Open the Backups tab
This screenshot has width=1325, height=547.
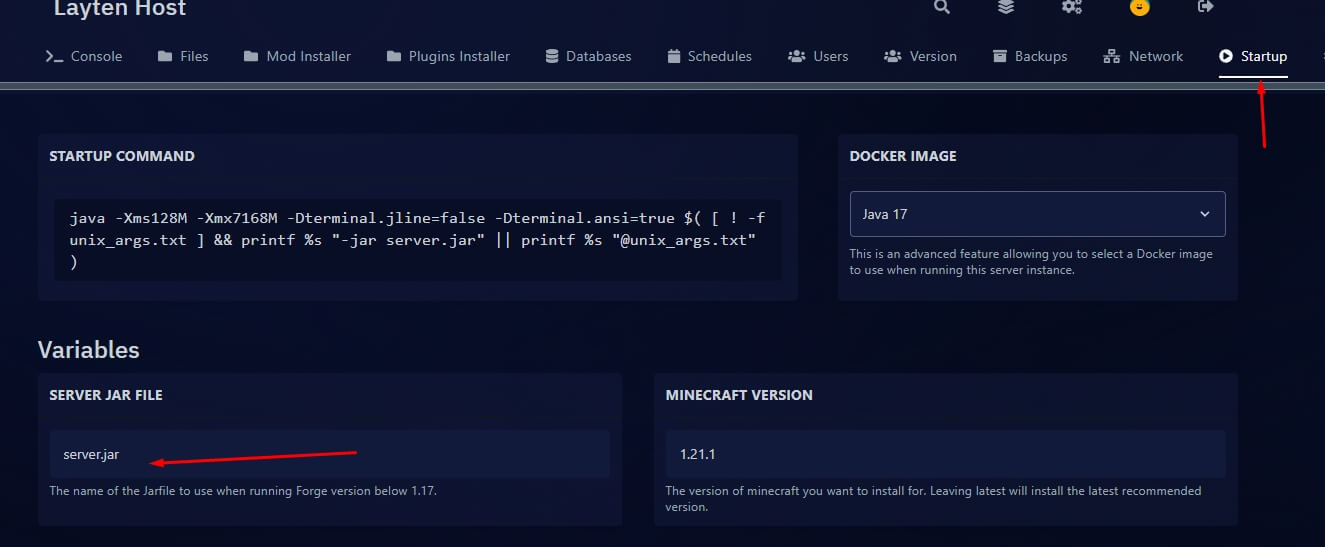1029,56
